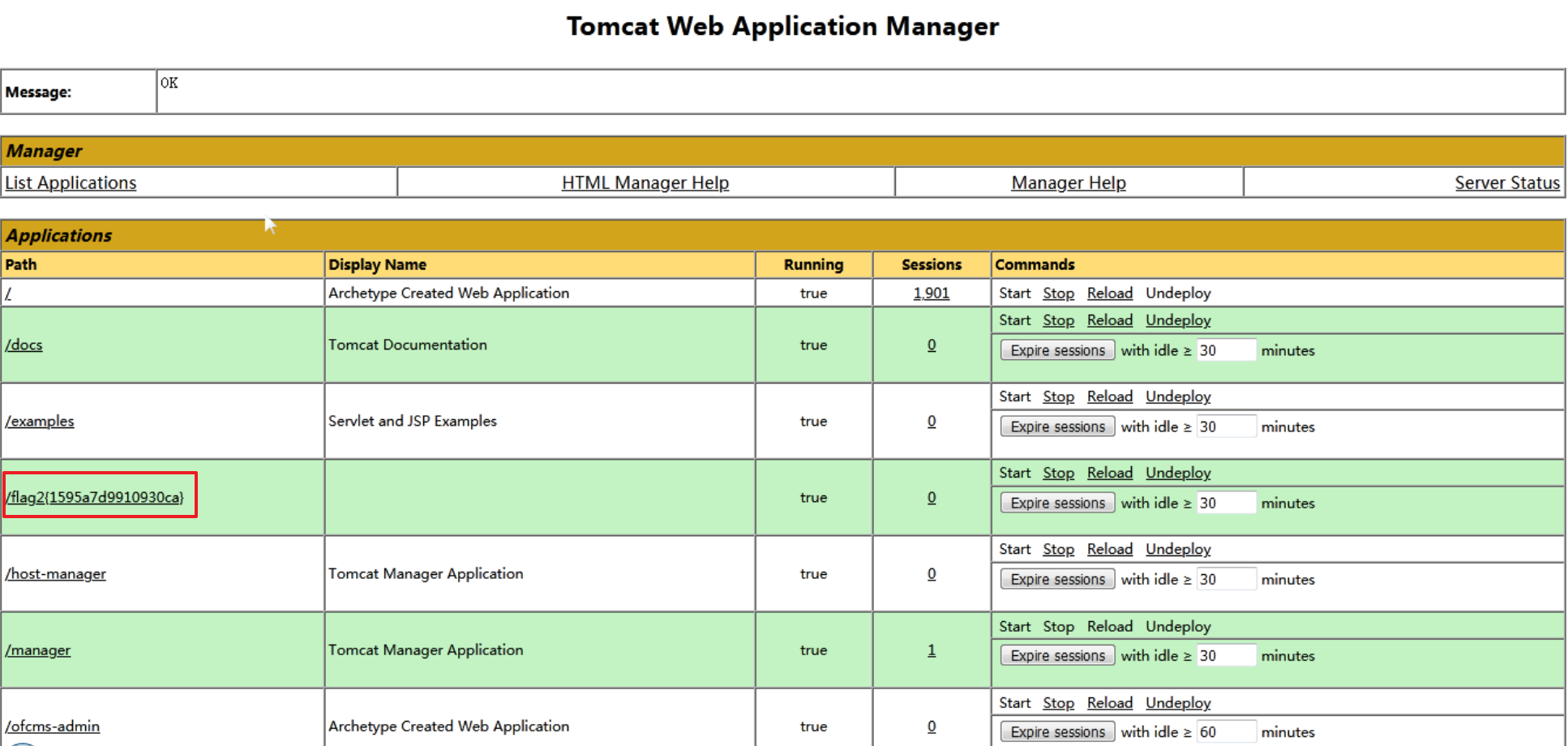
Task: Open the root "/" application path
Action: coord(8,293)
